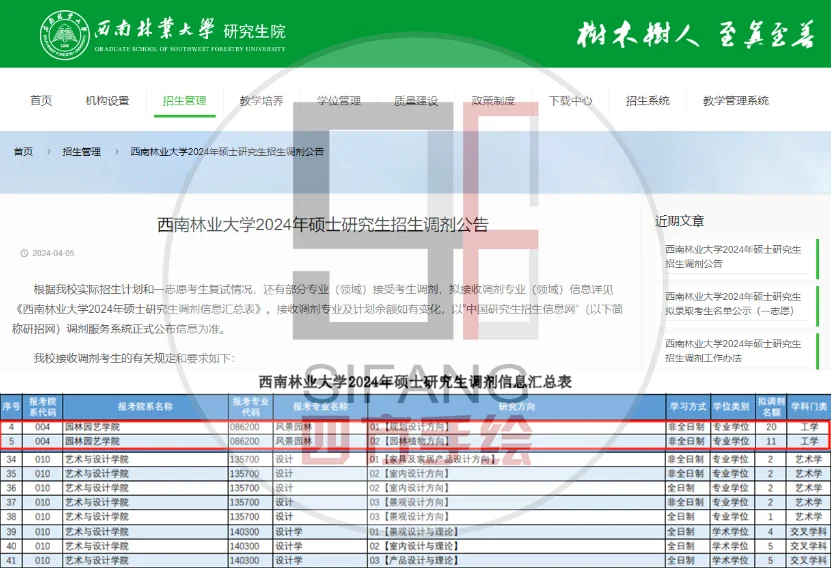
Task: Click 02【室内设计与理论】 in row 40
Action: tap(414, 546)
